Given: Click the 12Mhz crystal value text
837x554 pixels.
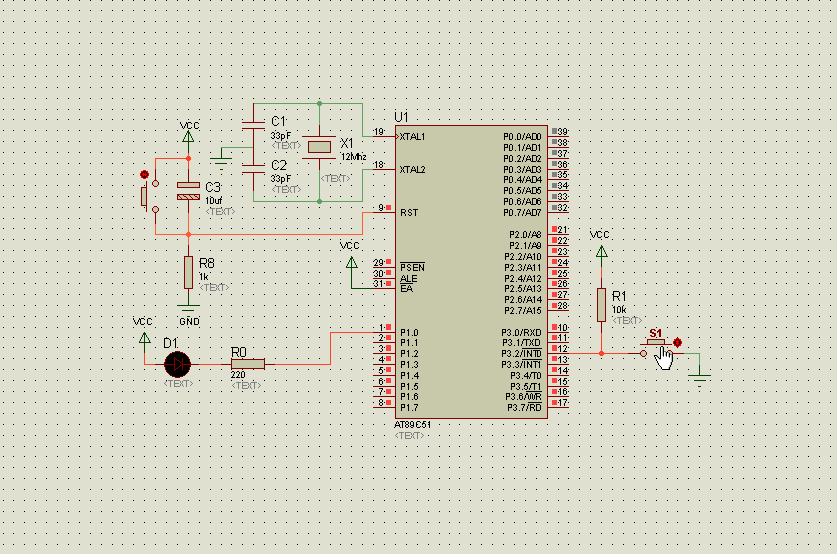Looking at the screenshot, I should click(x=353, y=157).
